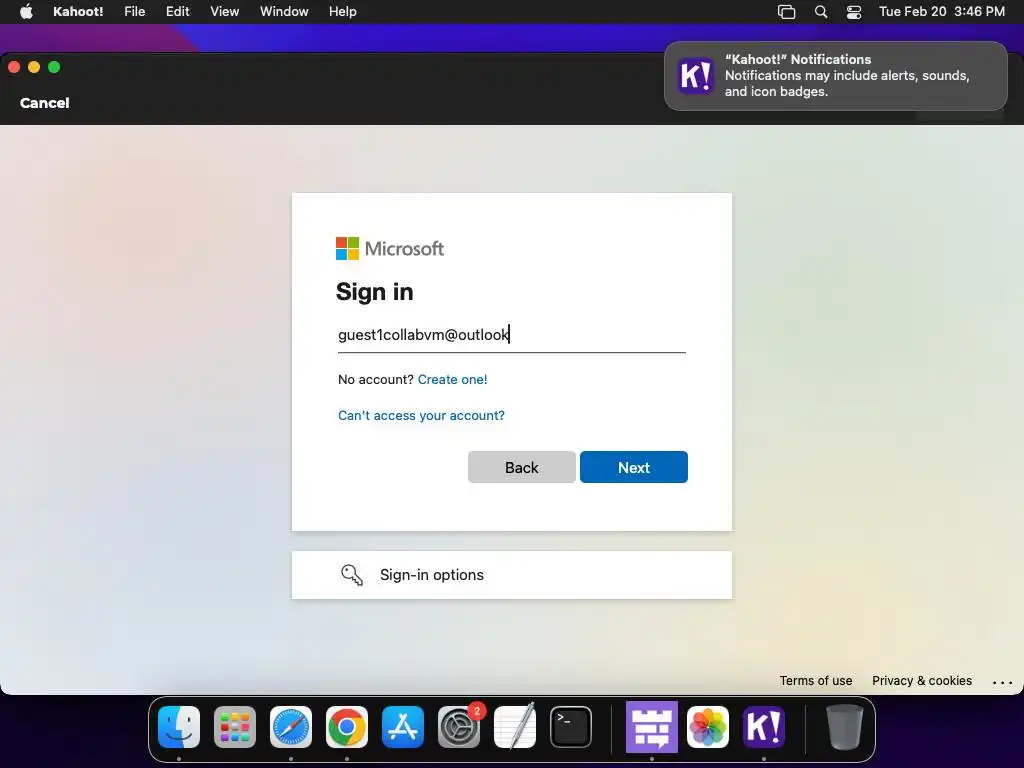
Task: Open the File menu
Action: coord(135,11)
